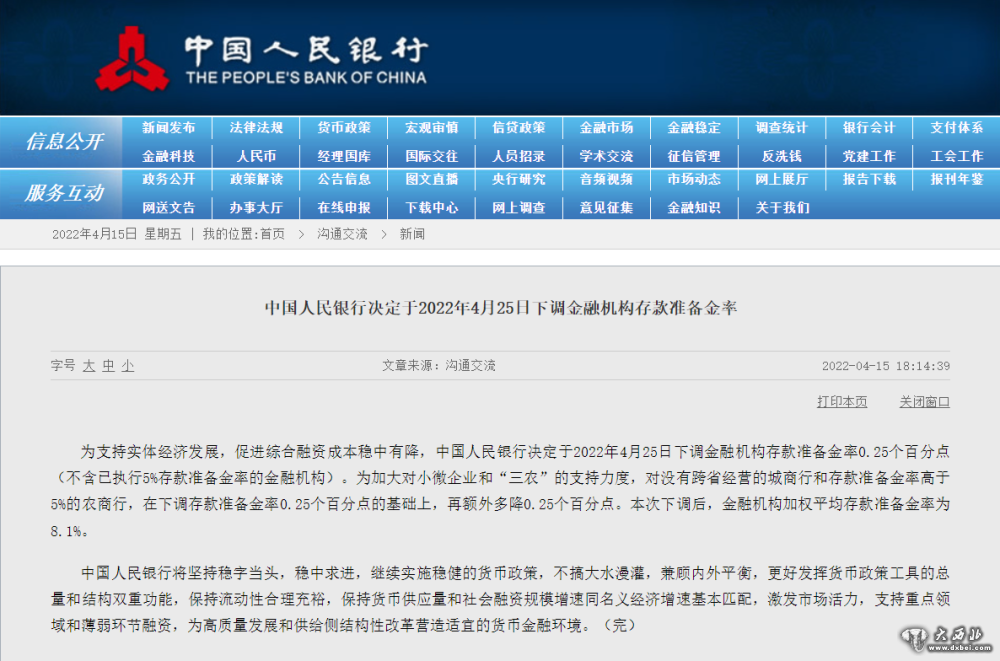
Task: Navigate to 反洗钱 page
Action: click(781, 156)
